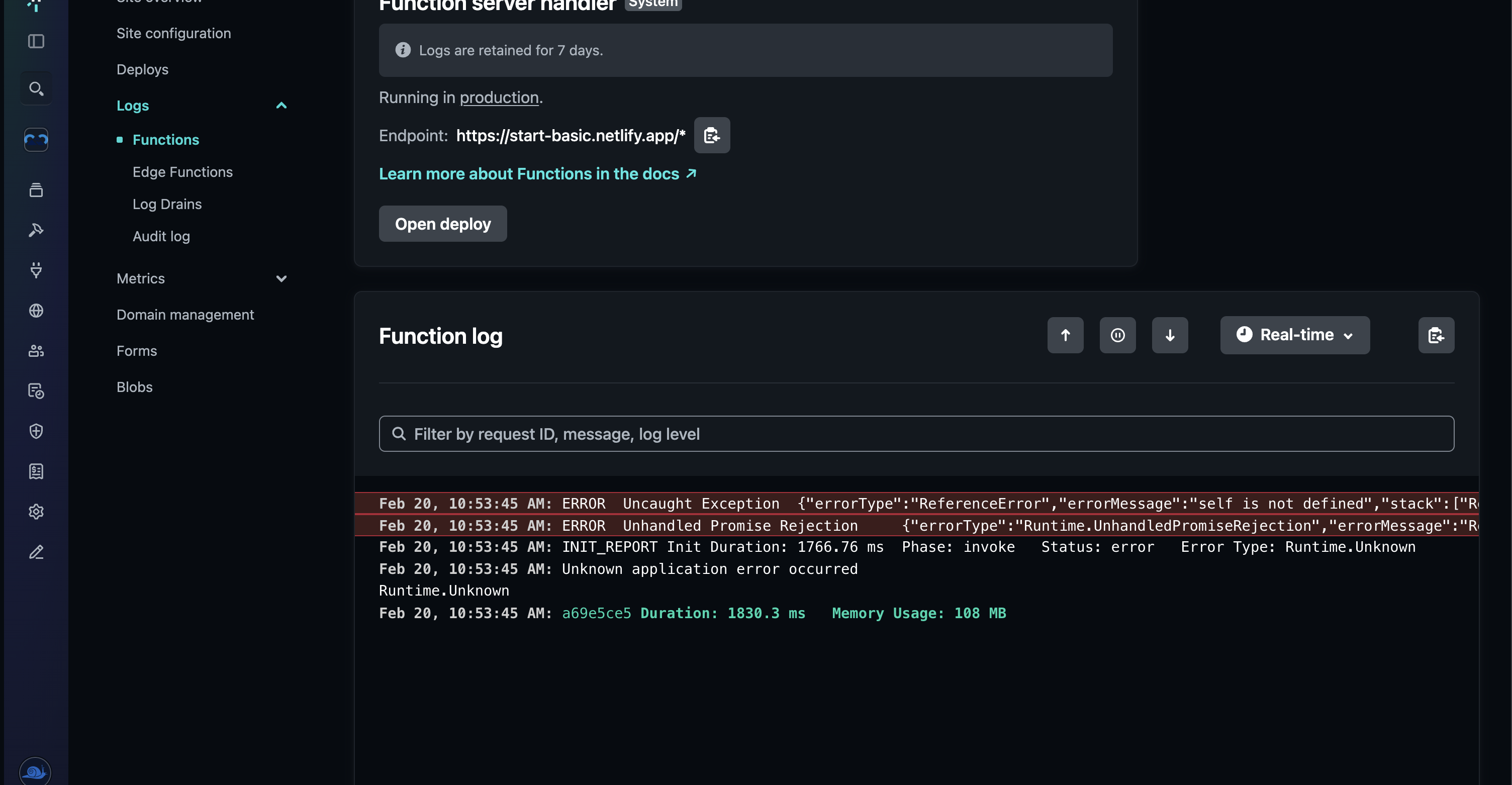Image resolution: width=1512 pixels, height=785 pixels.
Task: Select Functions under Logs
Action: pos(165,140)
